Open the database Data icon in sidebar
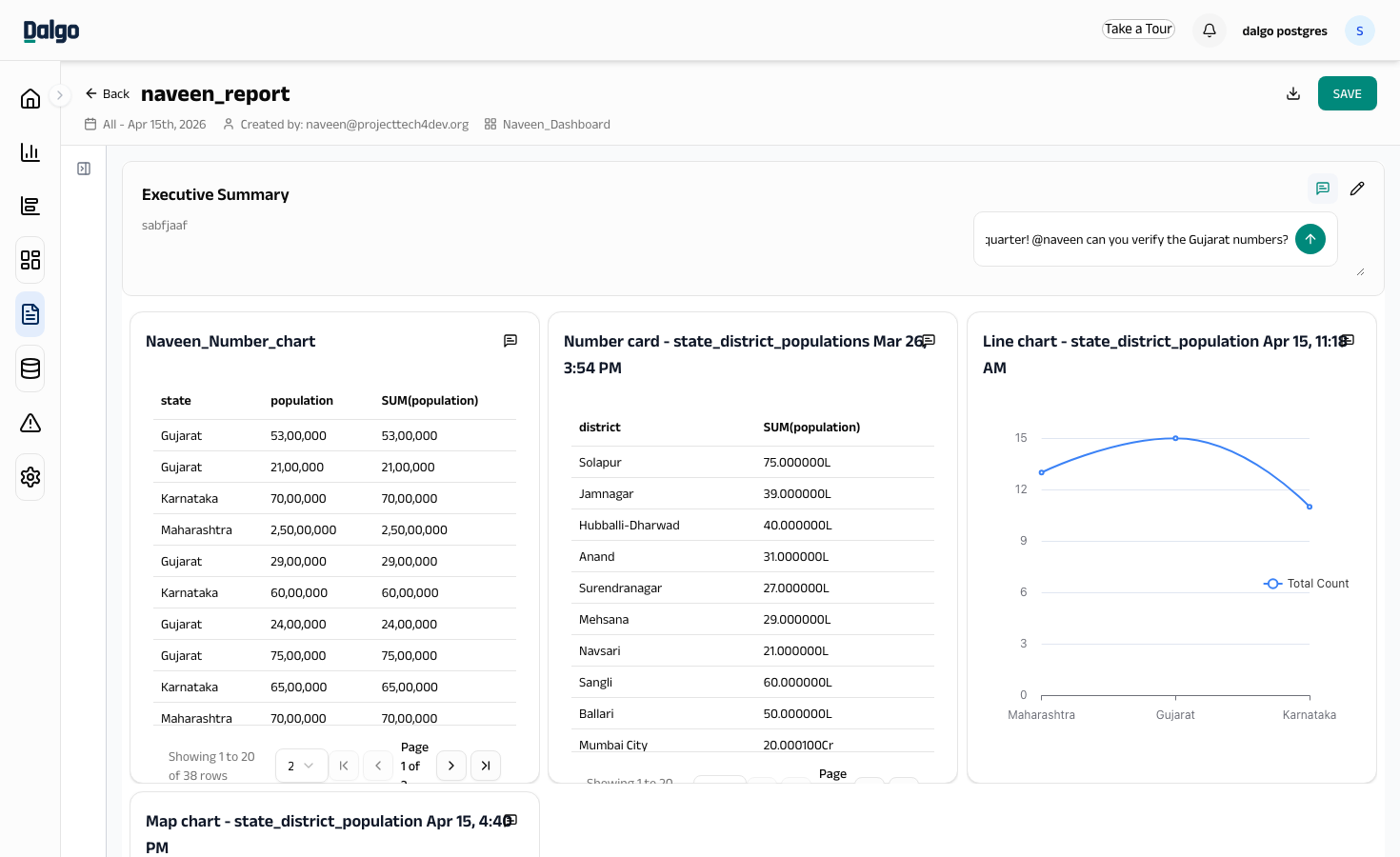1400x857 pixels. 30,369
